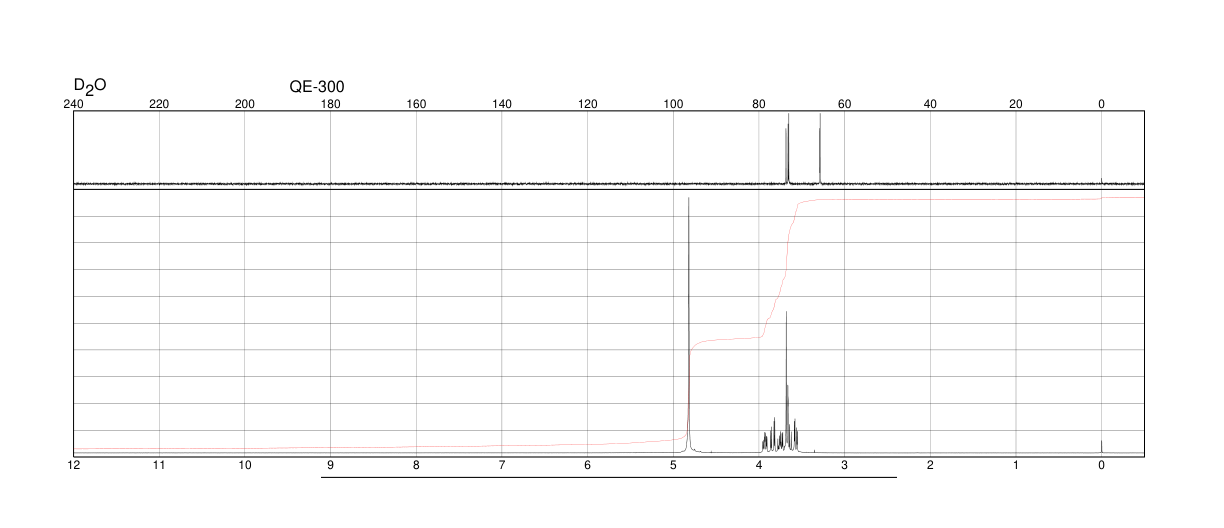Click the 8 tick on proton axis
The width and height of the screenshot is (1224, 528).
pyautogui.click(x=416, y=466)
